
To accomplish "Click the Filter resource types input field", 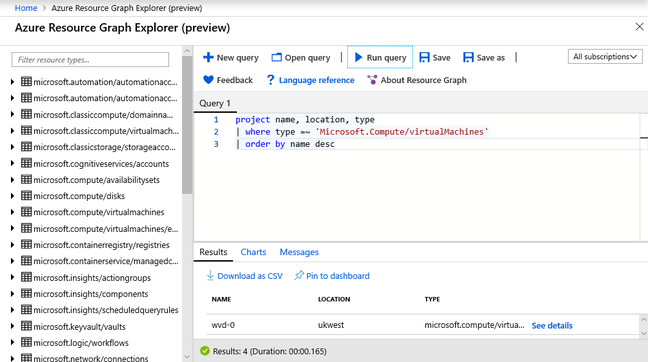I will point(90,60).
